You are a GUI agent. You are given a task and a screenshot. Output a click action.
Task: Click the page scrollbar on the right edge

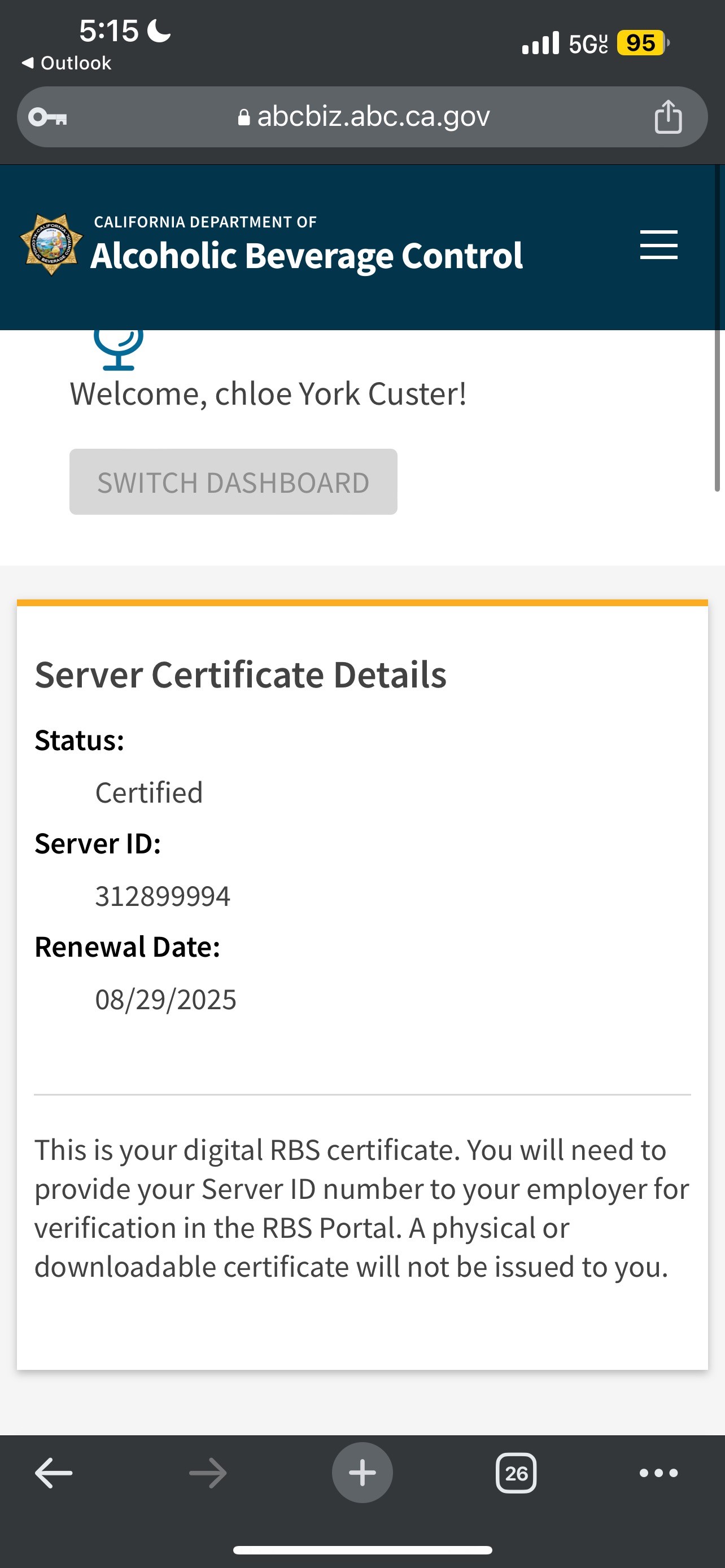[717, 414]
